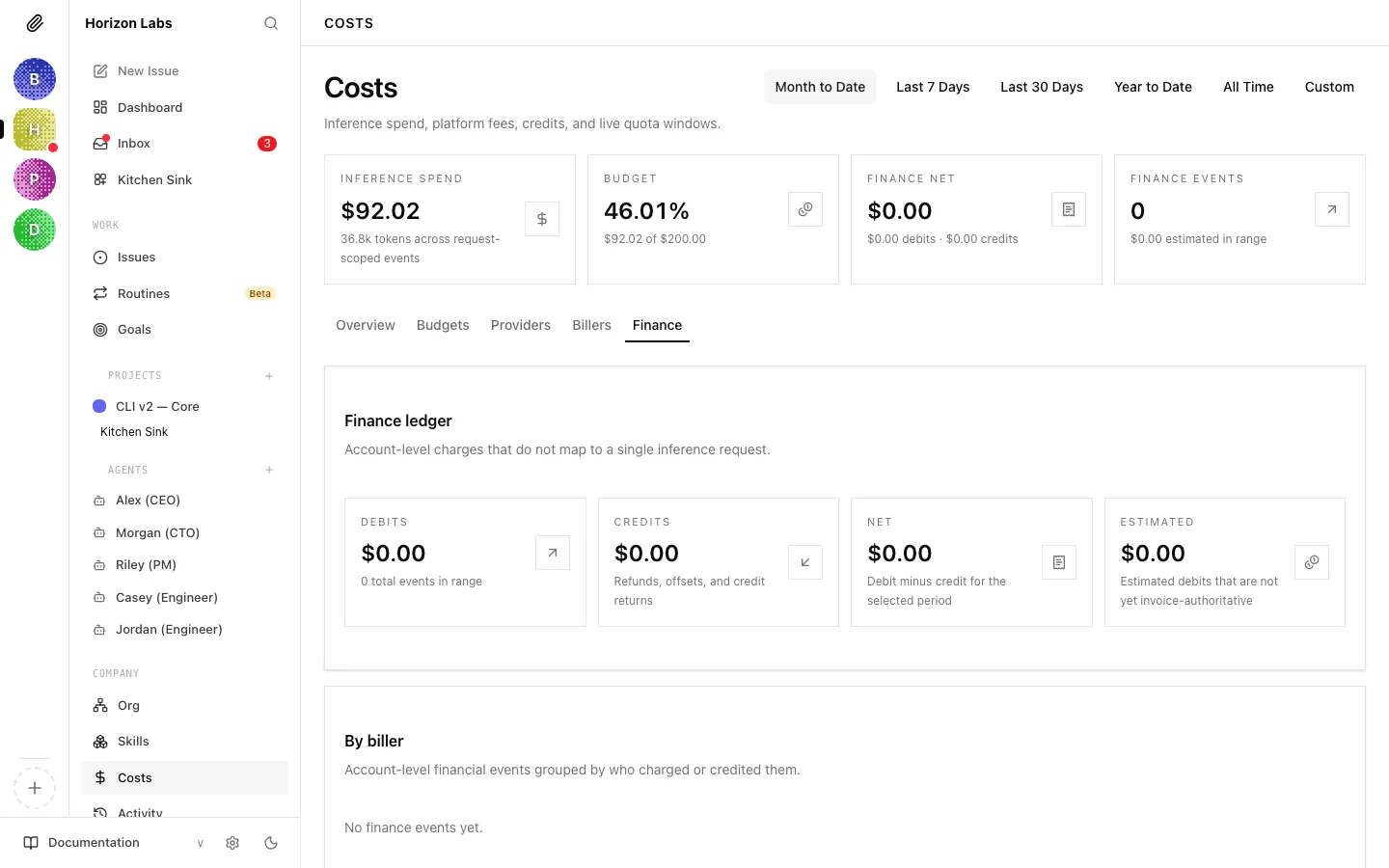1389x868 pixels.
Task: Click the receipt icon on Net ledger card
Action: pyautogui.click(x=1059, y=562)
